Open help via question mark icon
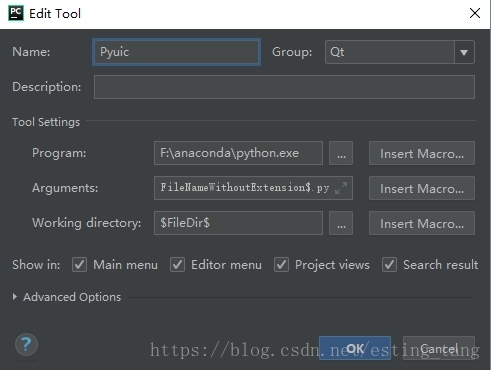491x370 pixels. [x=26, y=344]
